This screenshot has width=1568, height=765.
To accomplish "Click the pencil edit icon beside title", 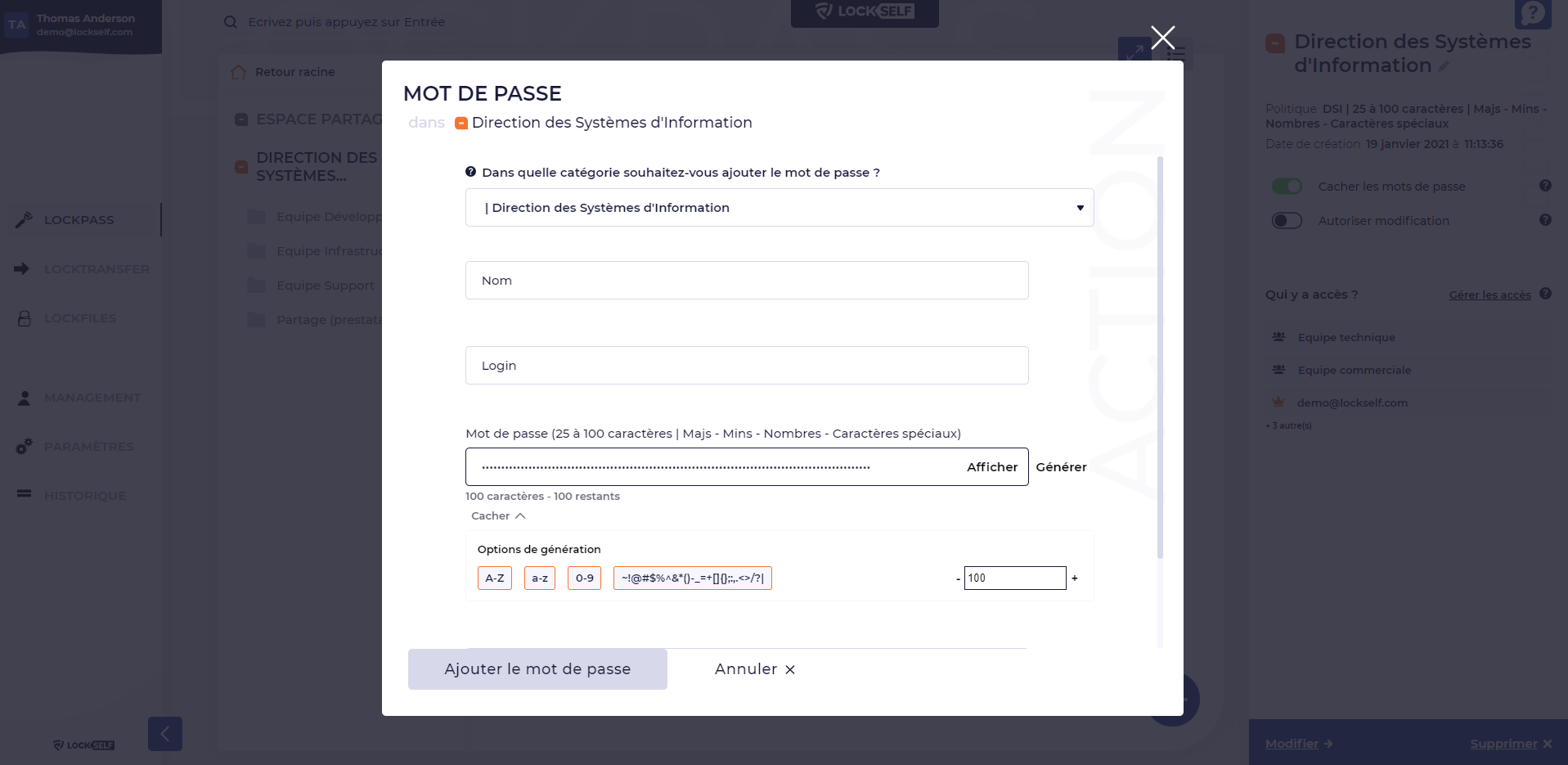I will click(x=1444, y=66).
